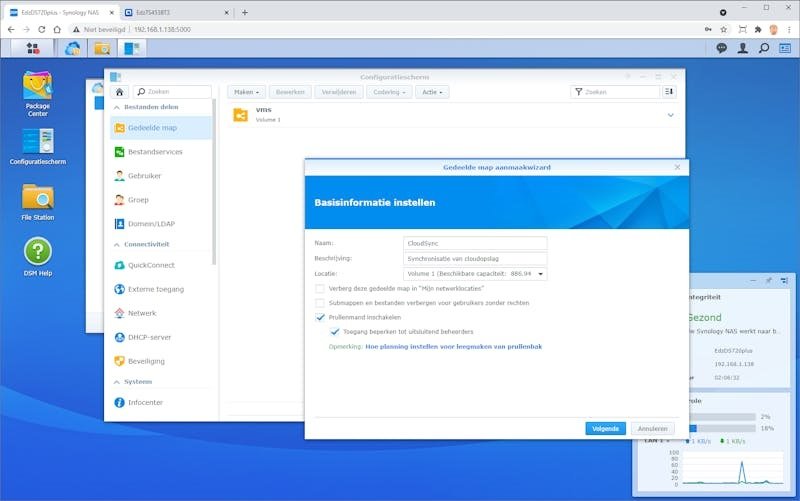800x501 pixels.
Task: Click the control panel sidebar search field
Action: 172,92
